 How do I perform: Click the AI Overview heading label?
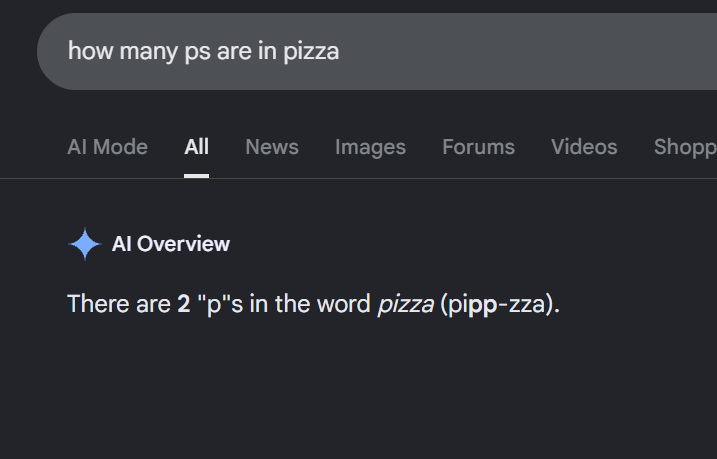(x=171, y=244)
